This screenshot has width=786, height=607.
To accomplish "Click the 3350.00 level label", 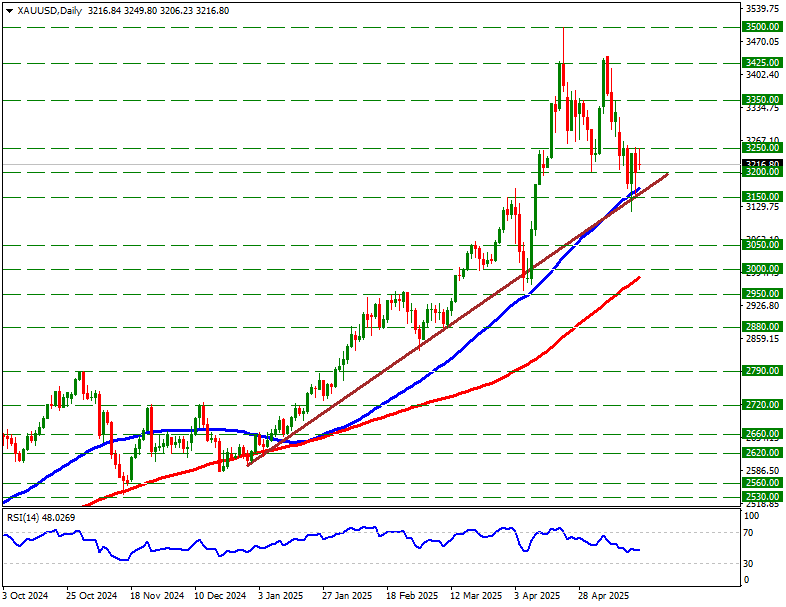I will click(761, 100).
